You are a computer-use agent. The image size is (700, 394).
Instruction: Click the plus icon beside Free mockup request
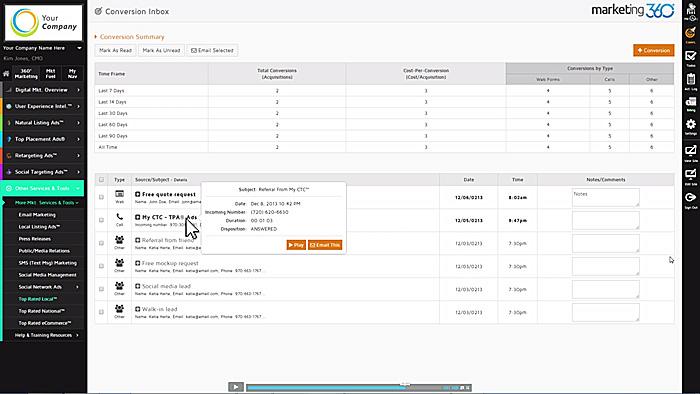138,263
